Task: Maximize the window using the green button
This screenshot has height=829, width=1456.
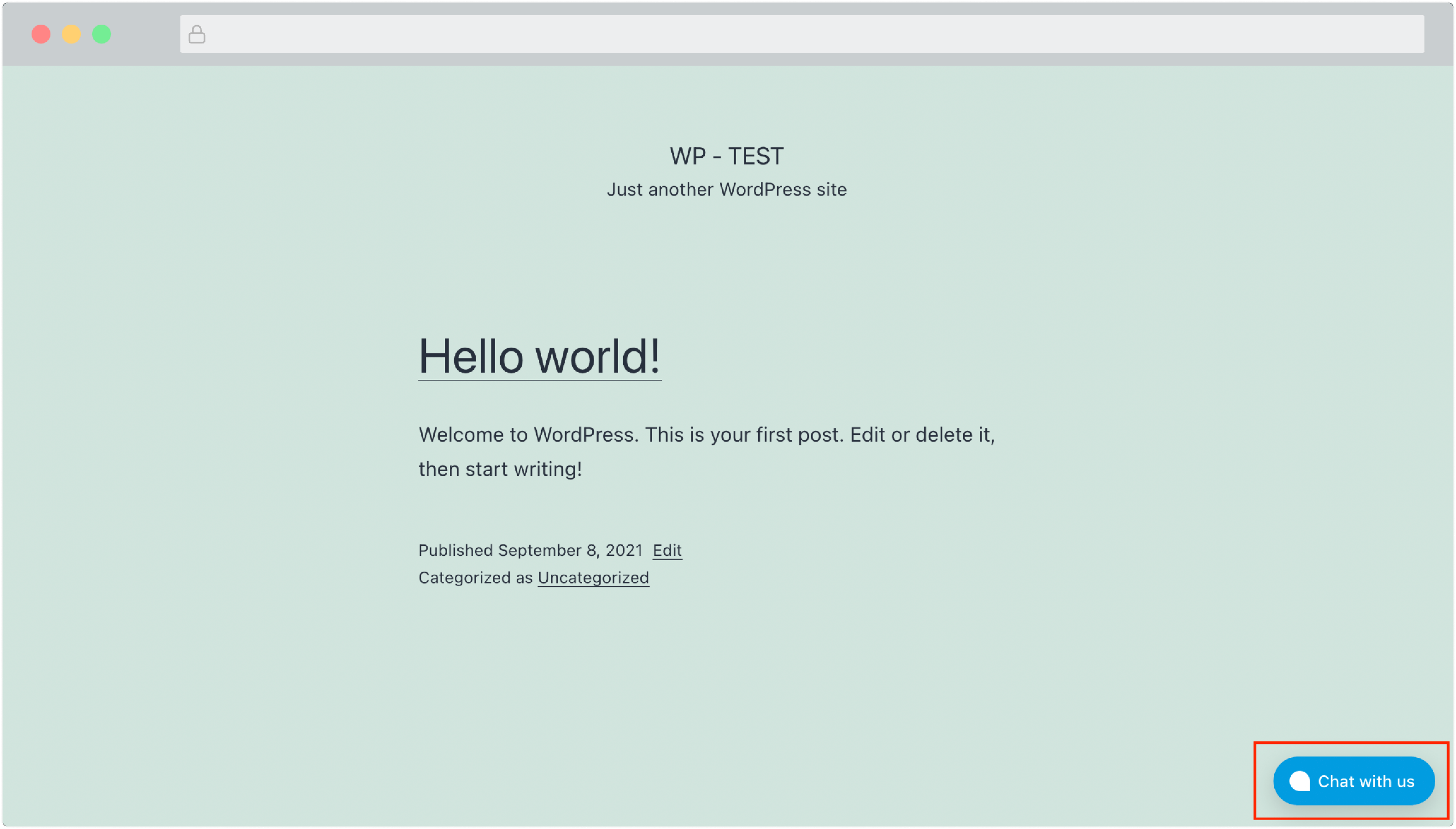Action: pos(102,34)
